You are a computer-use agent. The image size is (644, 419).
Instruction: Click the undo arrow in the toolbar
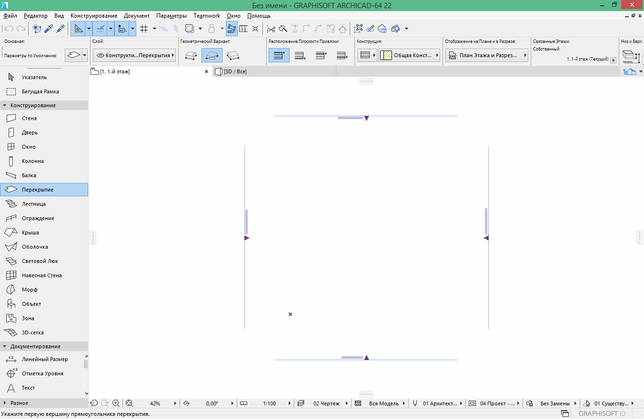click(x=8, y=29)
